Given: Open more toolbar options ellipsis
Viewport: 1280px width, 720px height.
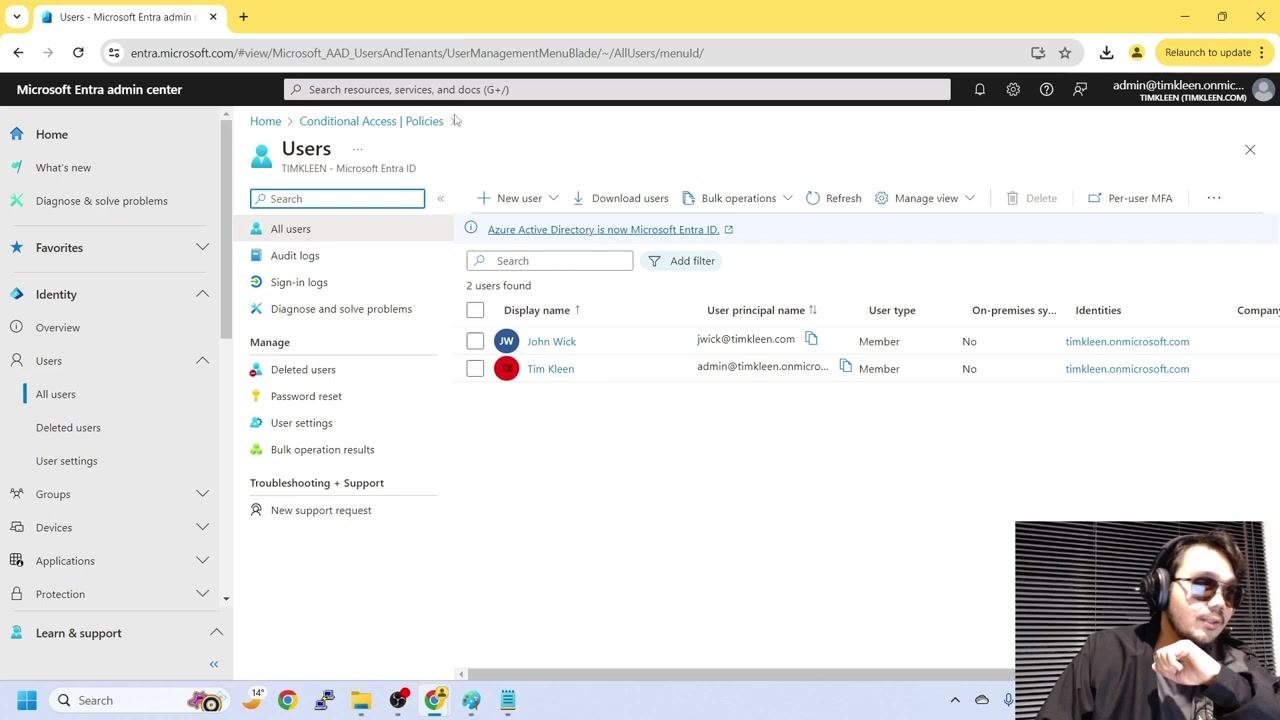Looking at the screenshot, I should (1214, 198).
